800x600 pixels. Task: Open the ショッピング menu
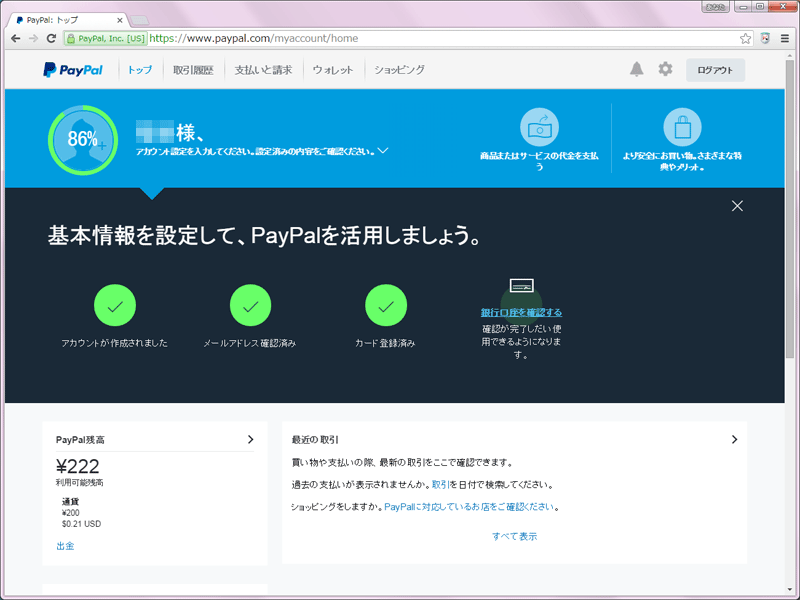click(x=399, y=70)
